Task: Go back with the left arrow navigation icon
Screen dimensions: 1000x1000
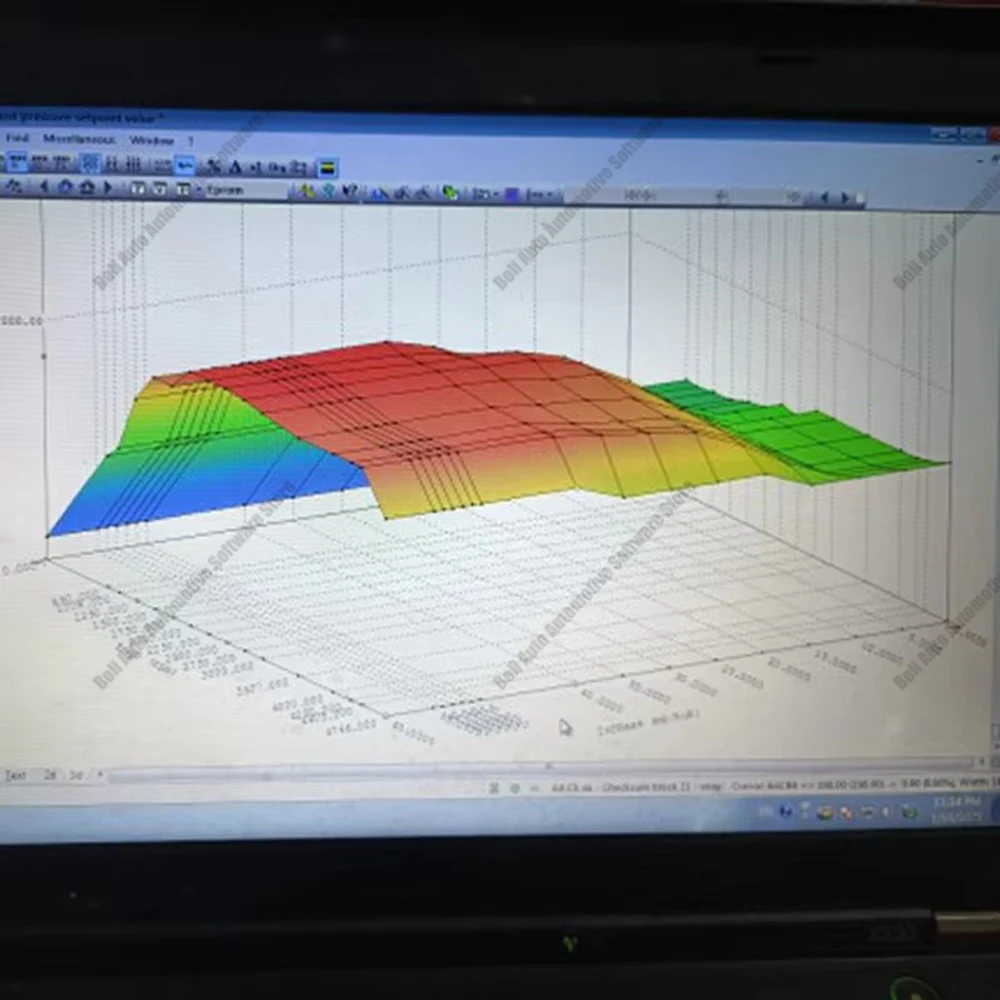Action: (43, 186)
